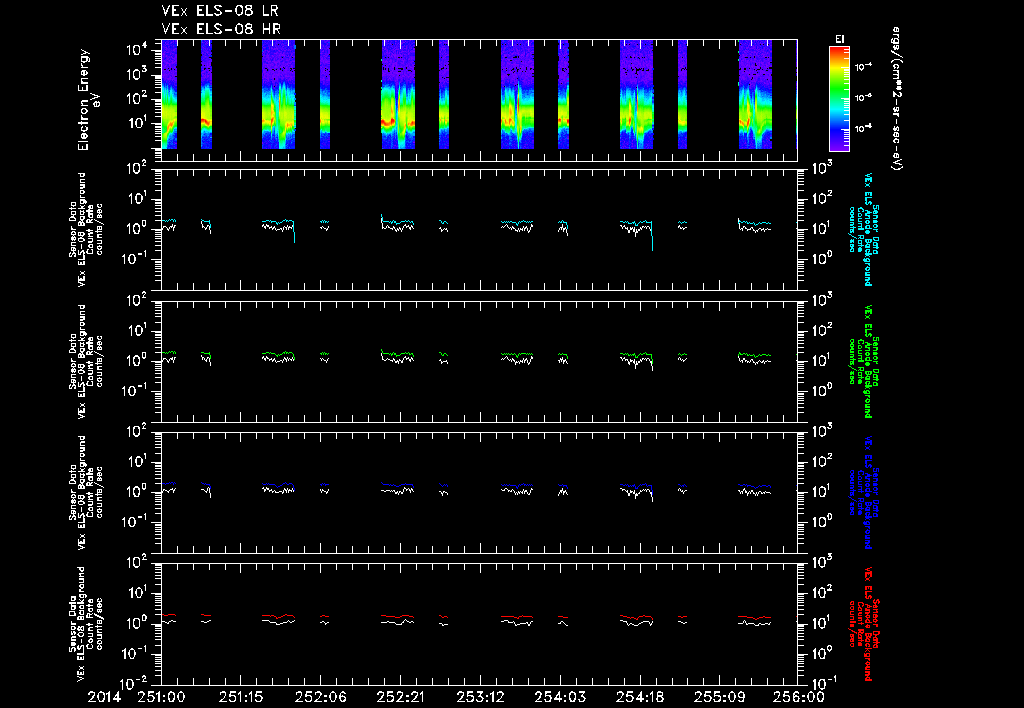Pick the '254:03' time axis label
This screenshot has height=708, width=1024.
coord(560,698)
